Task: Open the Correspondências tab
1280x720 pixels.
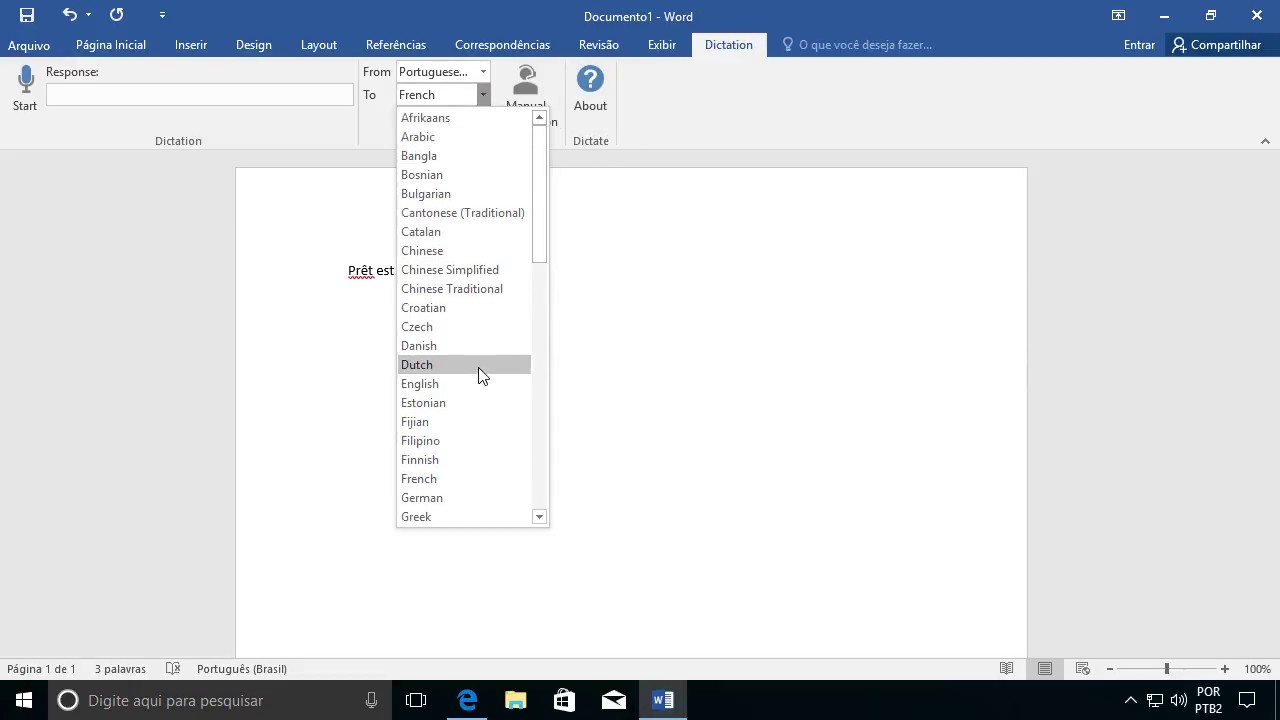Action: click(502, 45)
